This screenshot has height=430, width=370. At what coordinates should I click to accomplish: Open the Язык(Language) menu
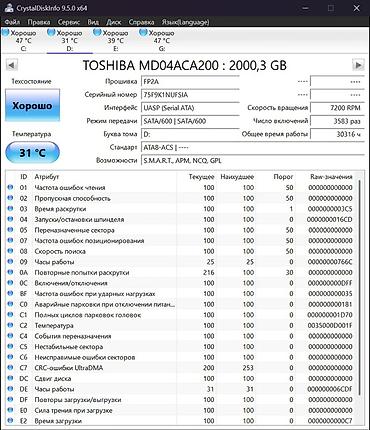185,22
